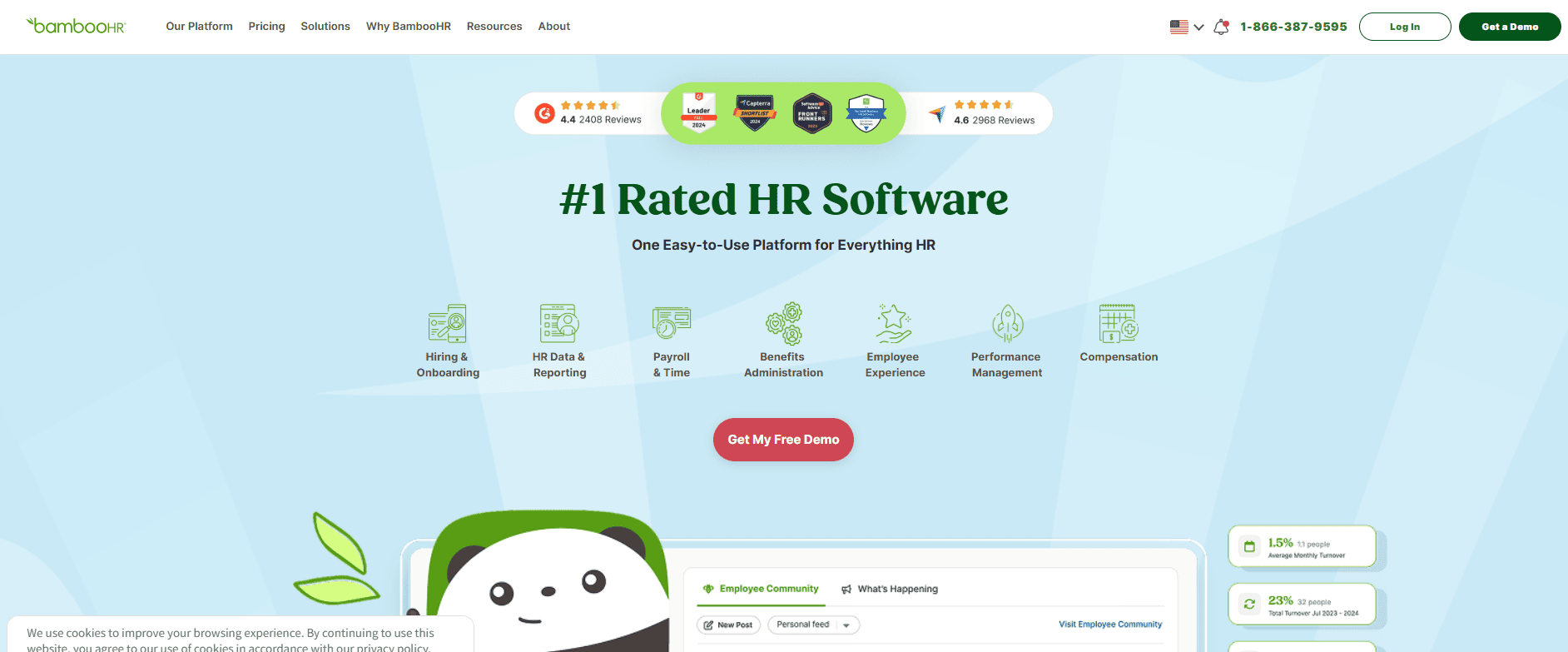This screenshot has width=1568, height=652.
Task: Follow the Visit Employee Community link
Action: click(1109, 625)
